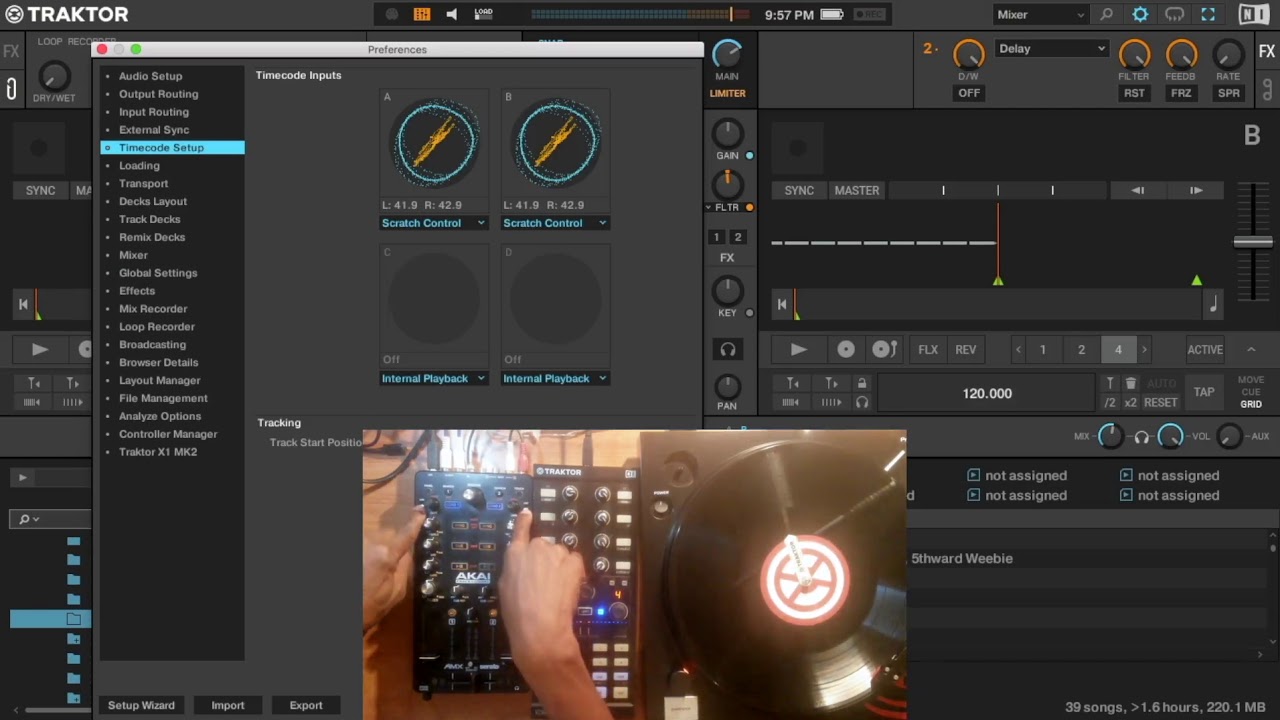The image size is (1280, 720).
Task: Open deck A Scratch Control dropdown
Action: [434, 223]
